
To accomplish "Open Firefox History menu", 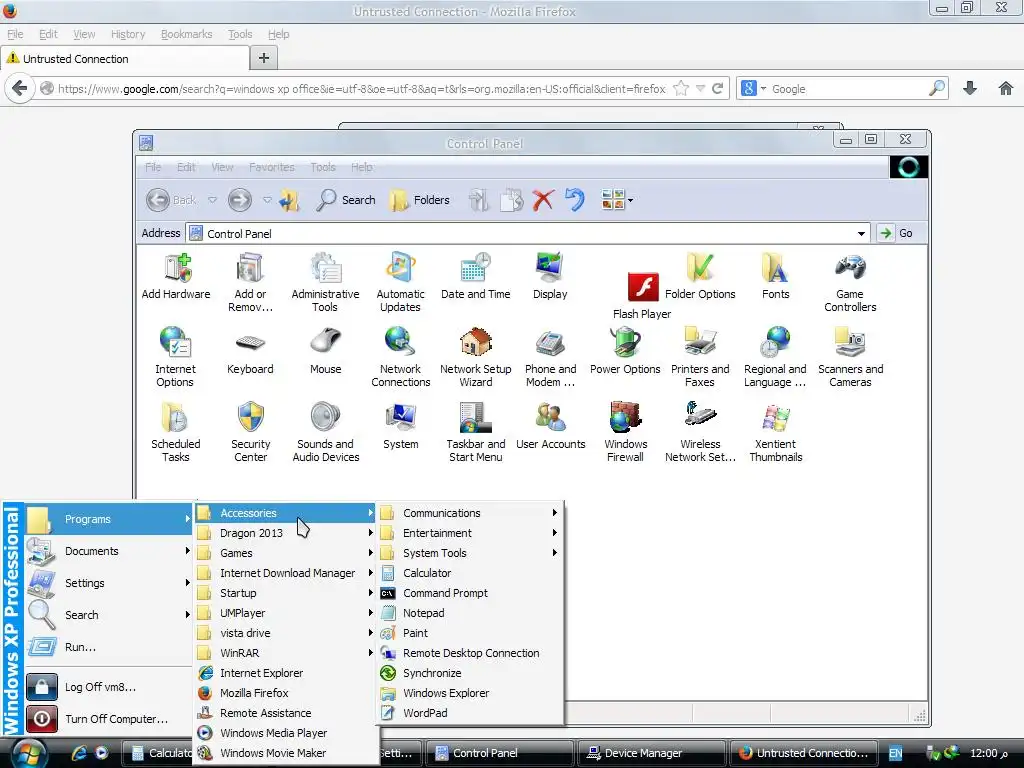I will (x=127, y=34).
